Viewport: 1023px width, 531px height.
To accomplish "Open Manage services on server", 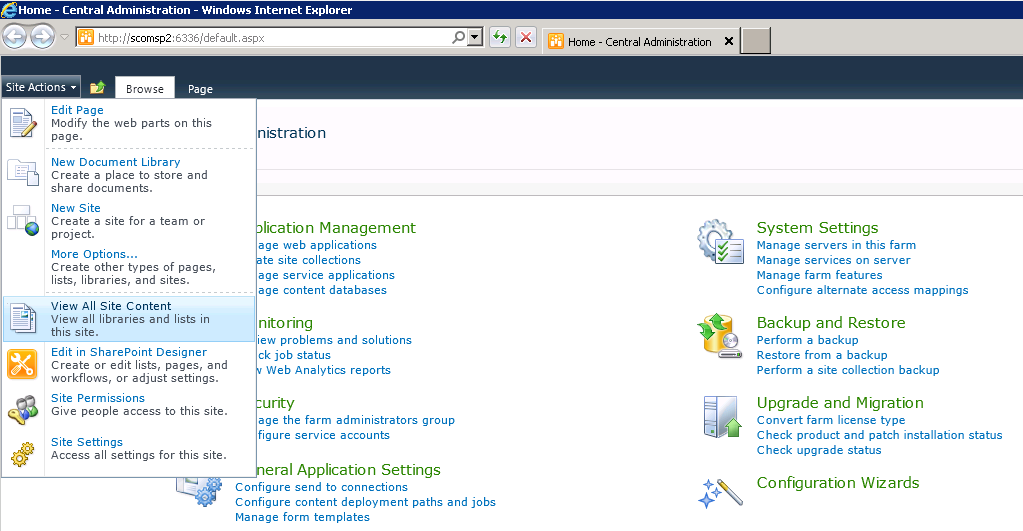I will (x=833, y=260).
